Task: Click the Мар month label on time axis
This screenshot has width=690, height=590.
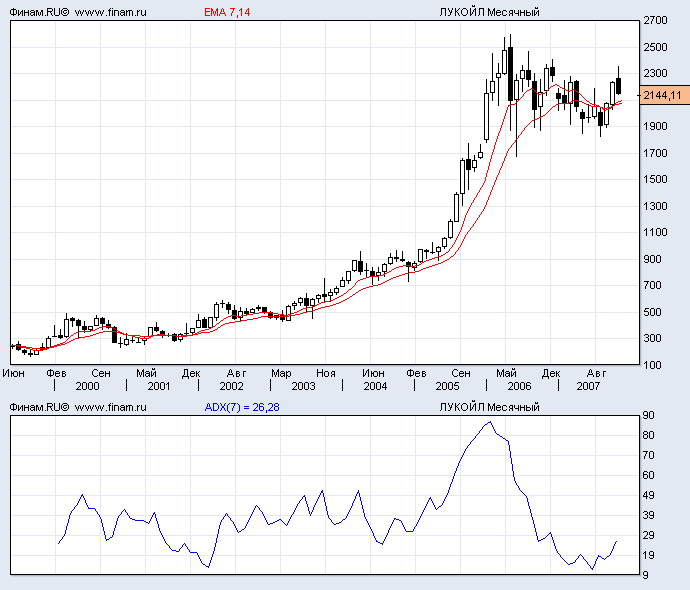Action: click(281, 373)
